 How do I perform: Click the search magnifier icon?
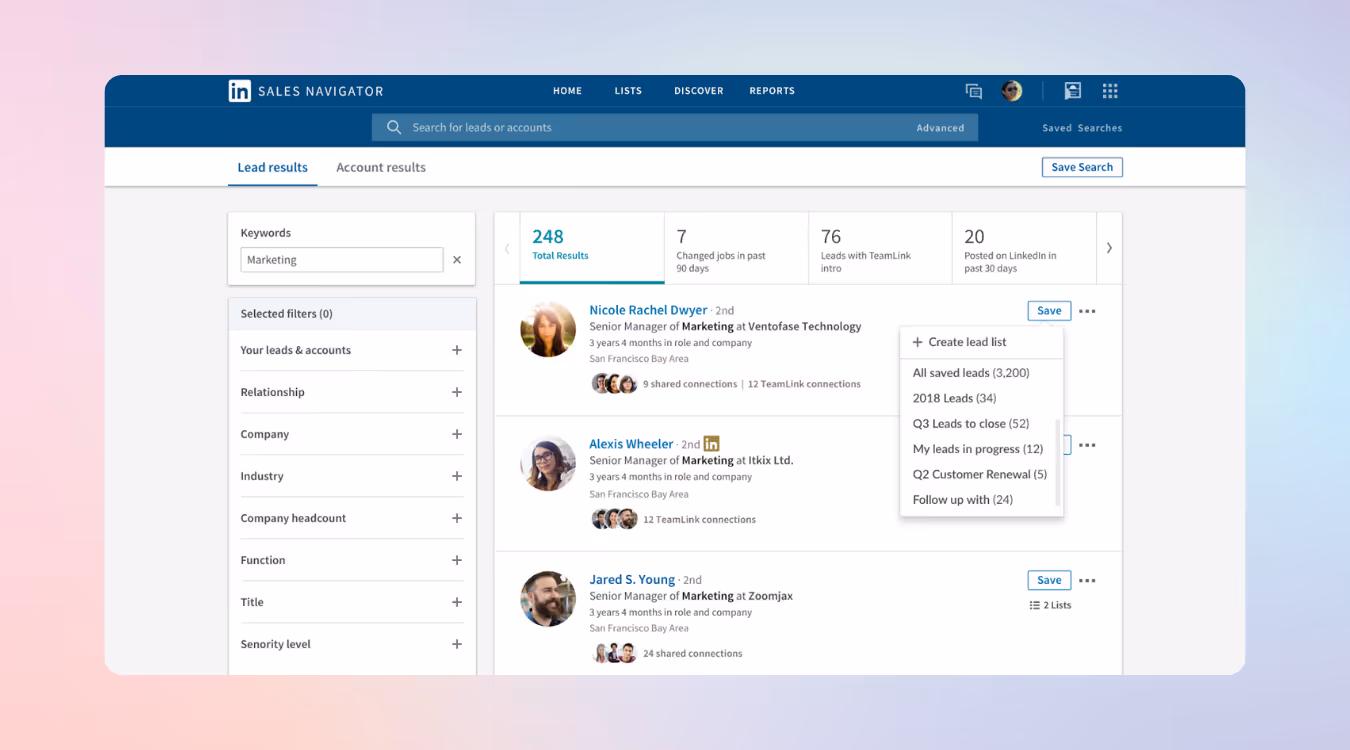[x=394, y=127]
